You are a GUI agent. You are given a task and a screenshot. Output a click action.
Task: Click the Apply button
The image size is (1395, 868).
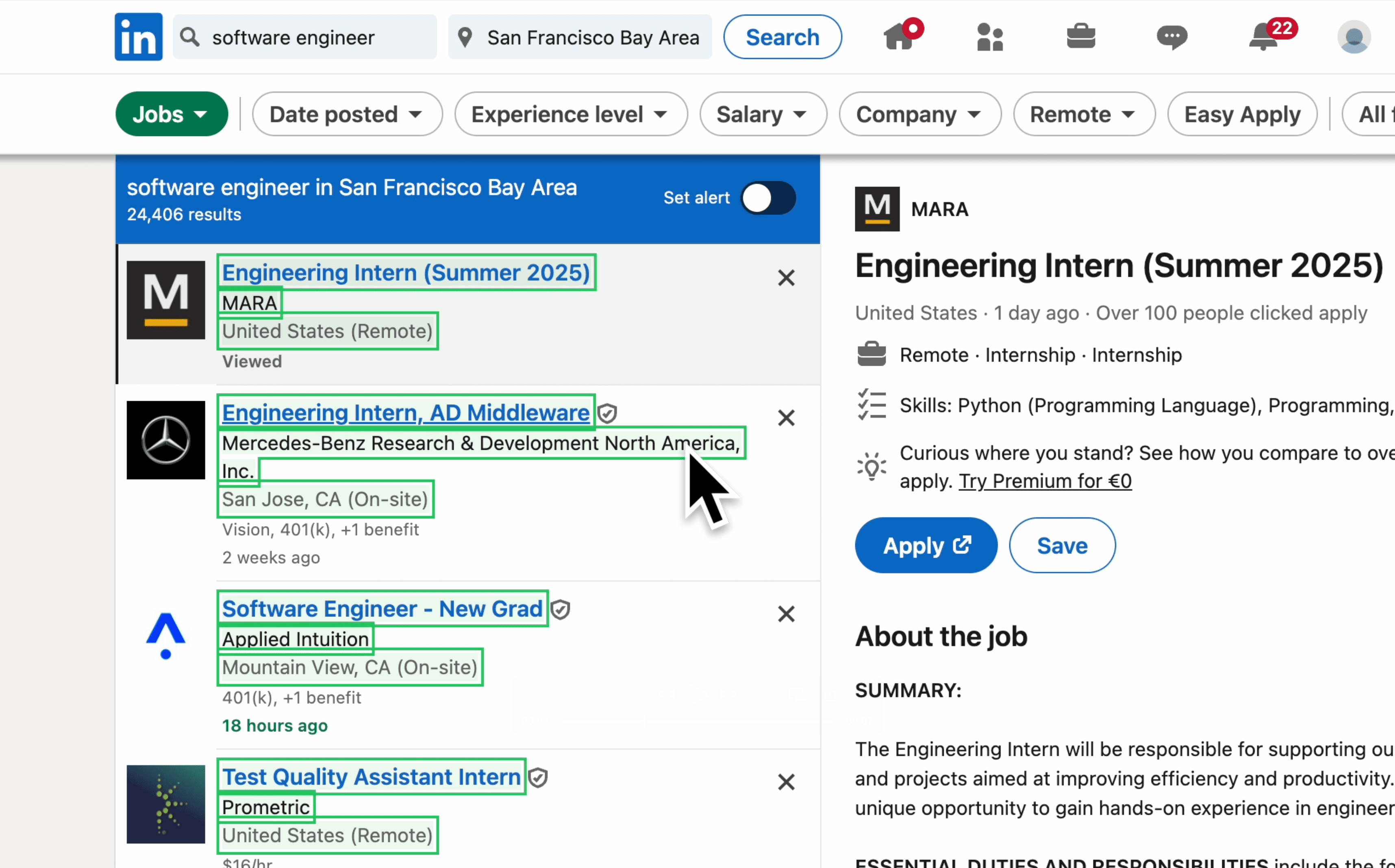pos(926,545)
